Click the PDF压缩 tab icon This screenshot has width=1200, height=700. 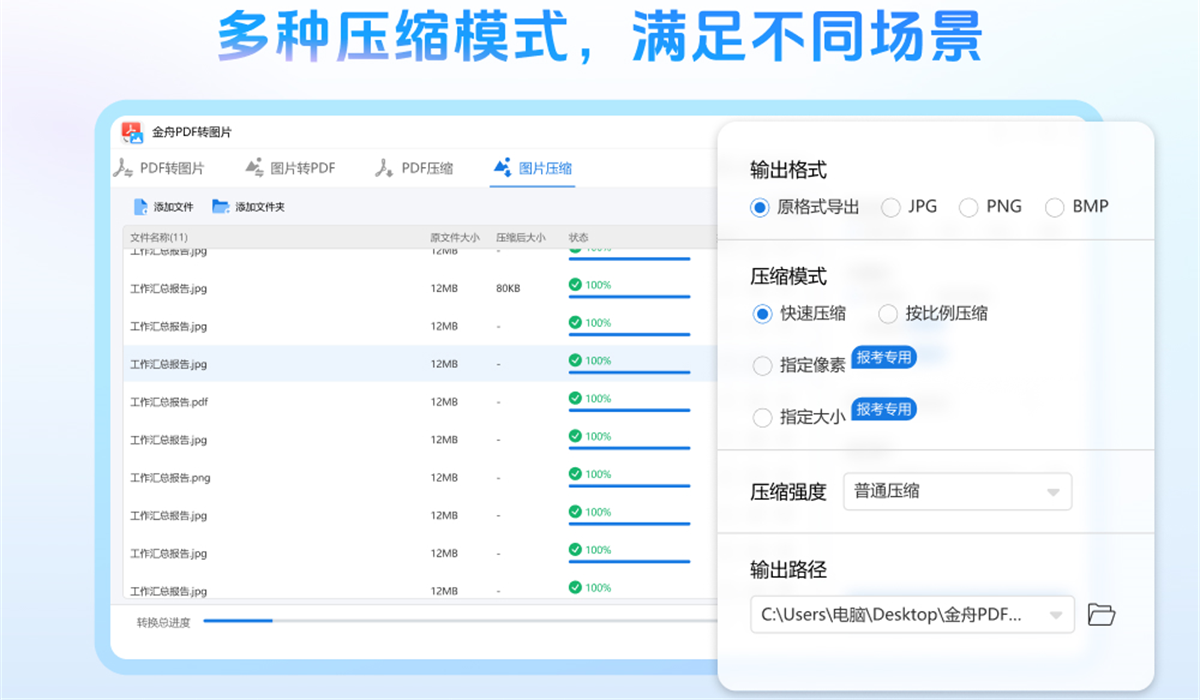pyautogui.click(x=384, y=168)
